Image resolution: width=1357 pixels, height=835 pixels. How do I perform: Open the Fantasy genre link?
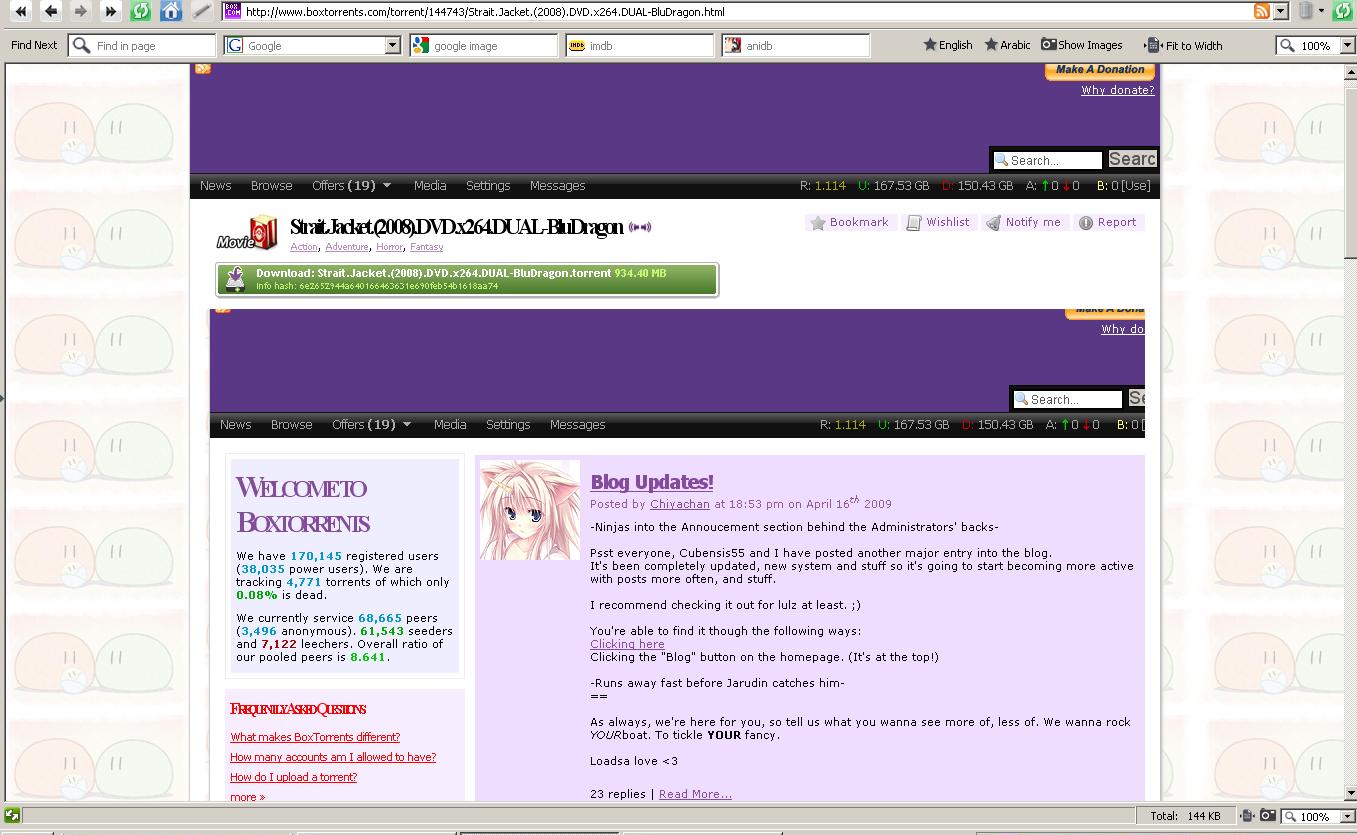426,247
